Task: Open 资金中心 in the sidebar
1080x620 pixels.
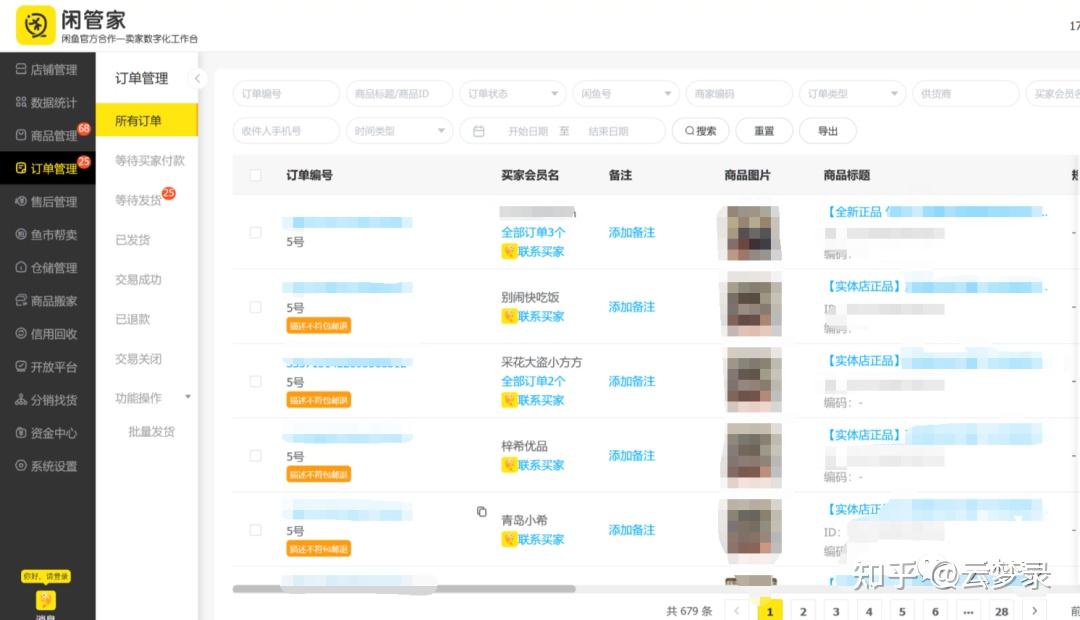Action: pyautogui.click(x=47, y=433)
